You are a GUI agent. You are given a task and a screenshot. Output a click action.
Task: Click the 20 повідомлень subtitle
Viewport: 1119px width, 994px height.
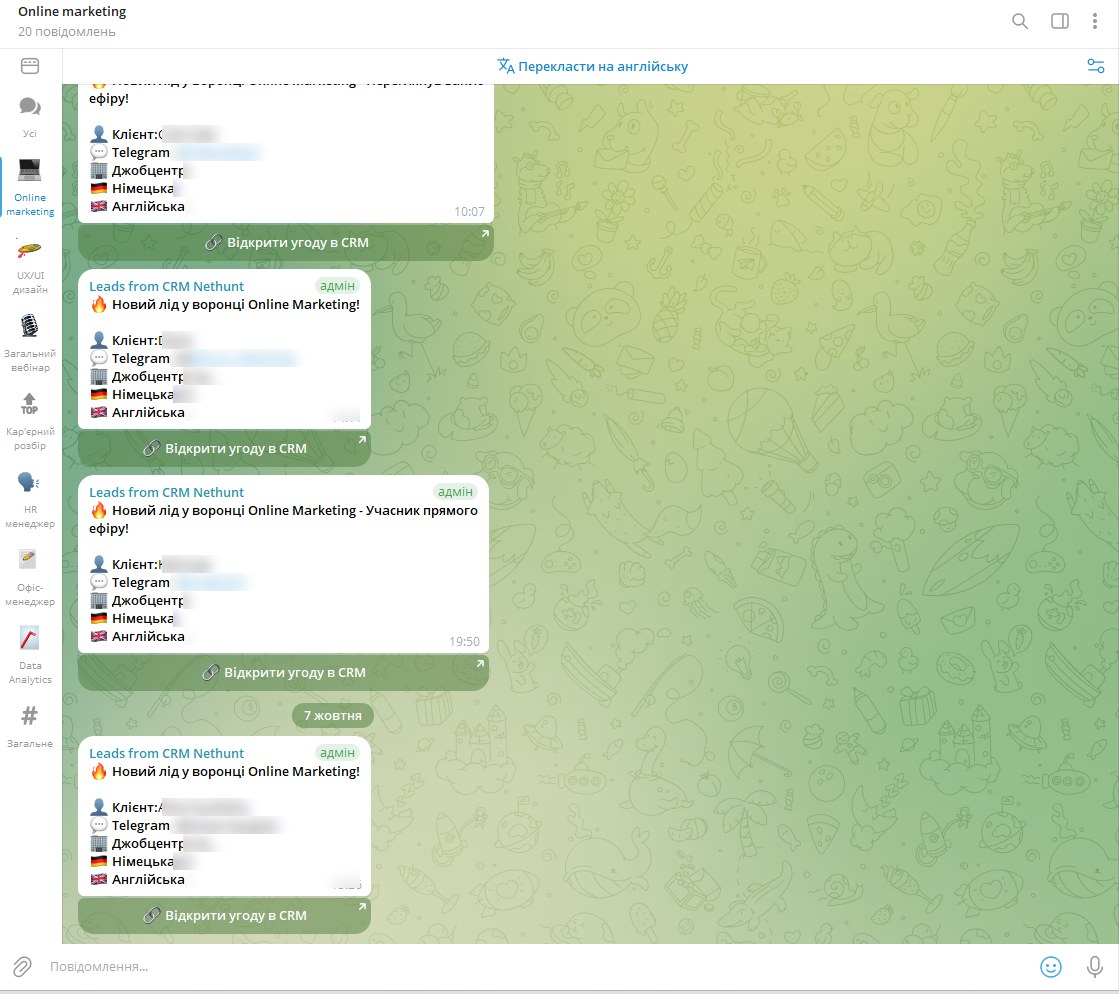click(66, 32)
